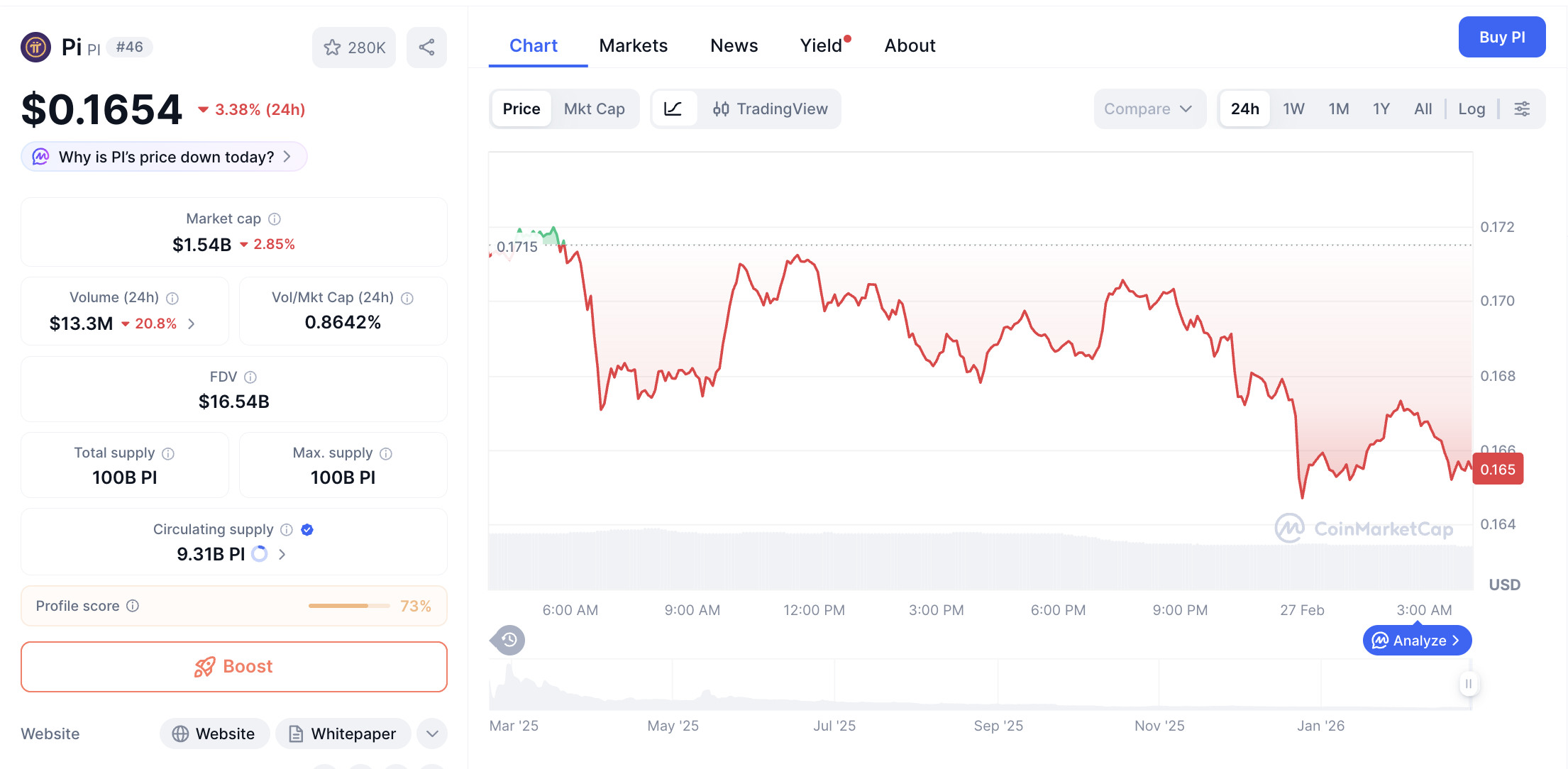Open the Market cap info tooltip icon
The image size is (1568, 769).
[x=274, y=218]
